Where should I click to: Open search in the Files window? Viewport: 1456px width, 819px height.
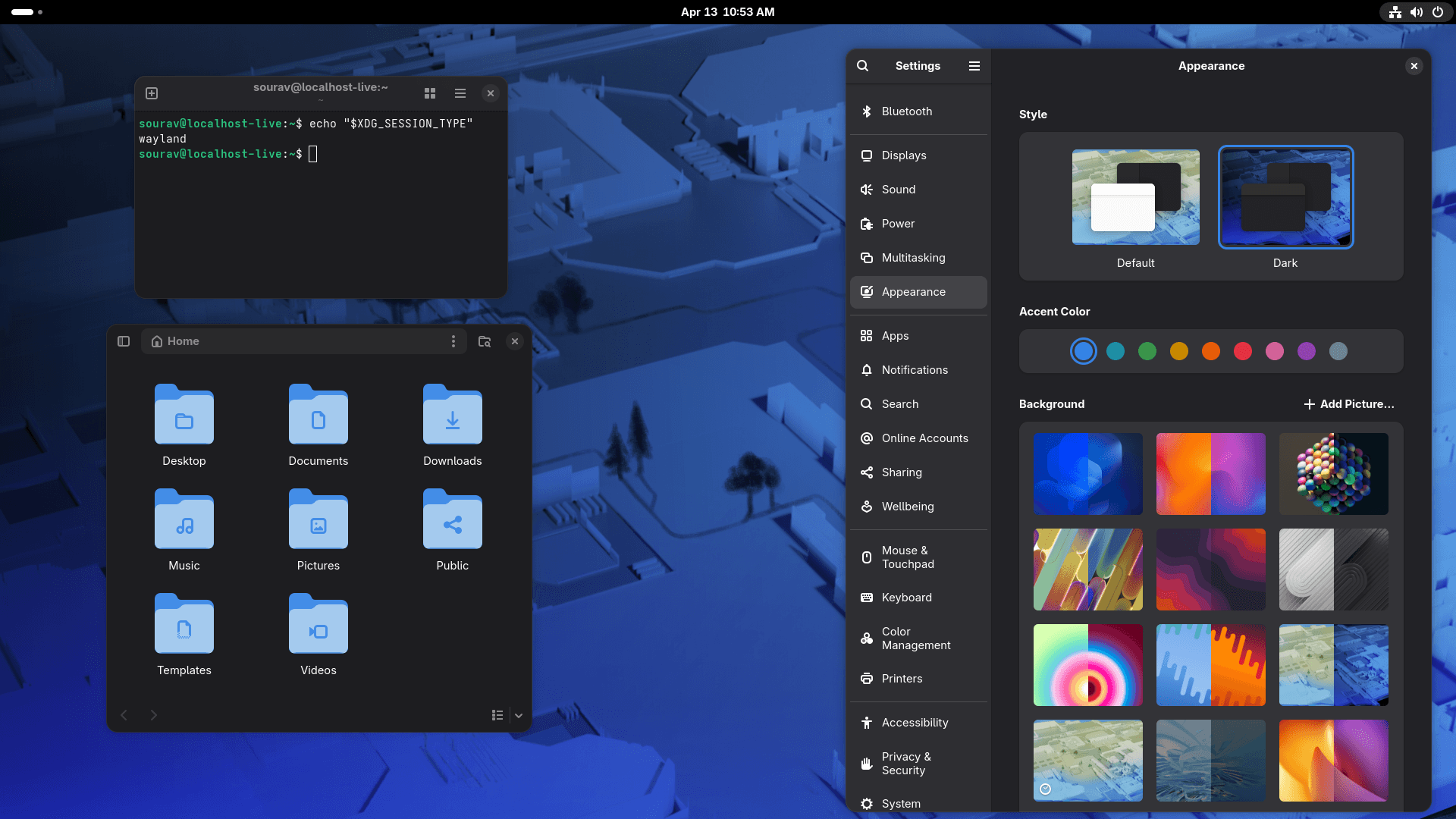pyautogui.click(x=485, y=341)
